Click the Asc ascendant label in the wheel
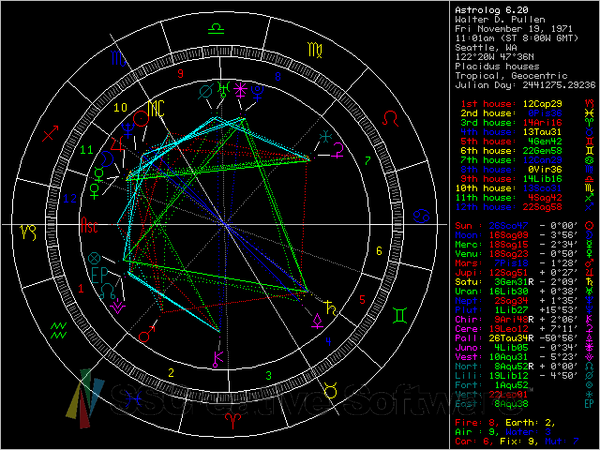 click(90, 225)
